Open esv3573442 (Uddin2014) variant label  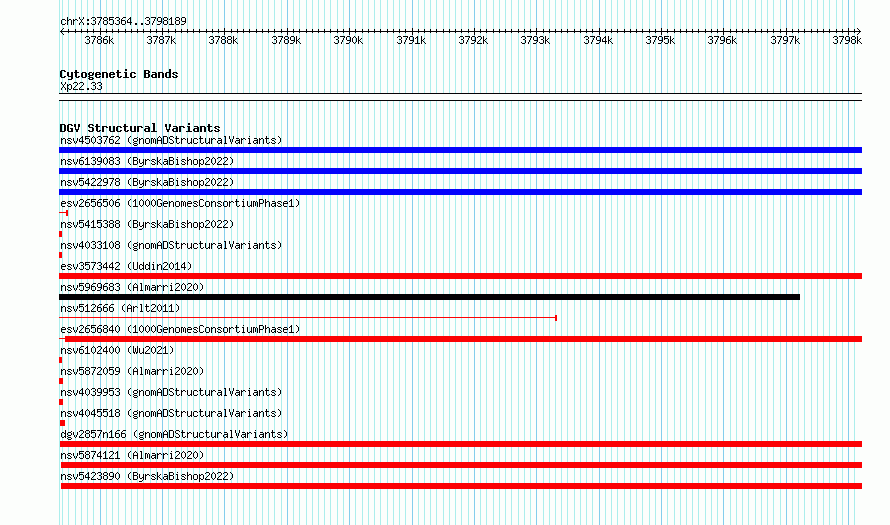tap(126, 266)
